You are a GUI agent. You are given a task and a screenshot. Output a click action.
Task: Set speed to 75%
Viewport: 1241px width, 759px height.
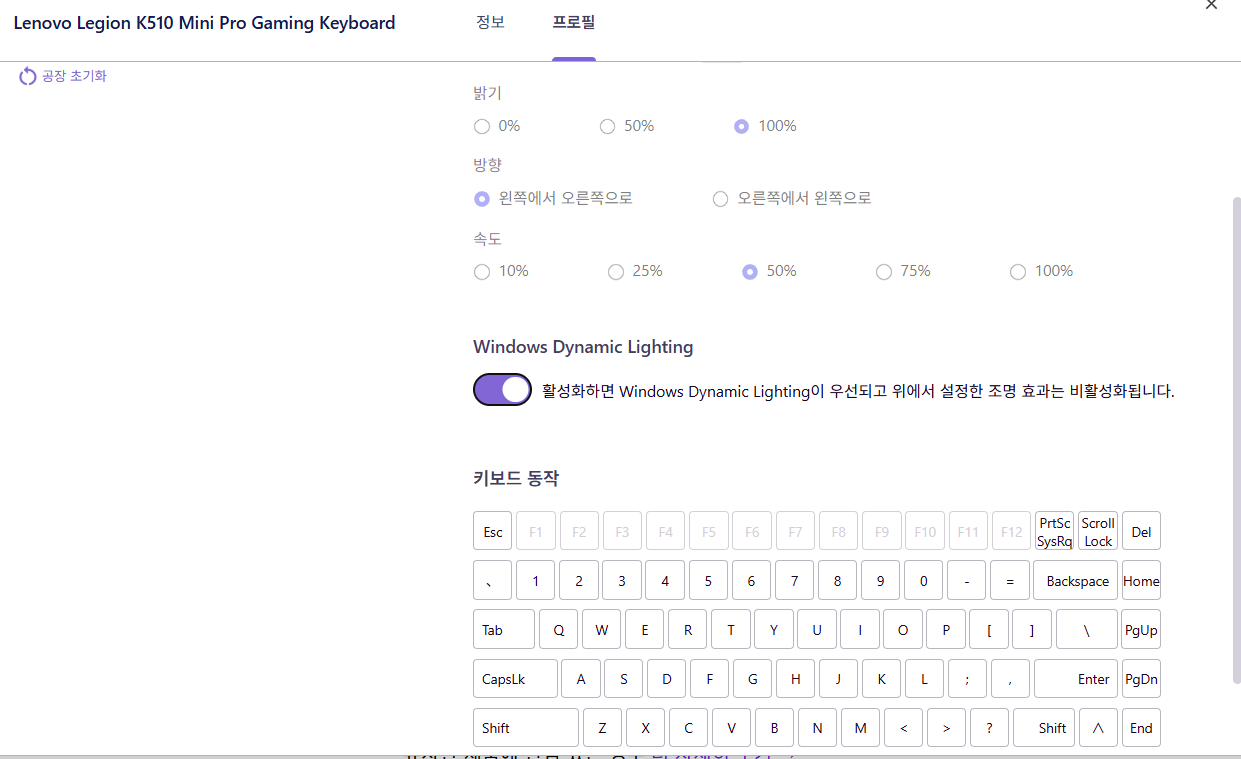884,271
